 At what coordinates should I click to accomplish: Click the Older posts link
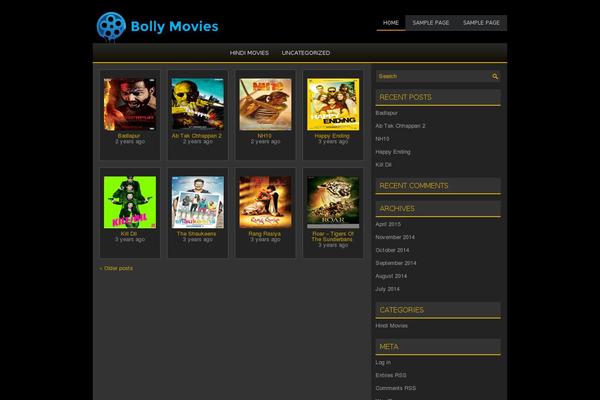click(116, 268)
